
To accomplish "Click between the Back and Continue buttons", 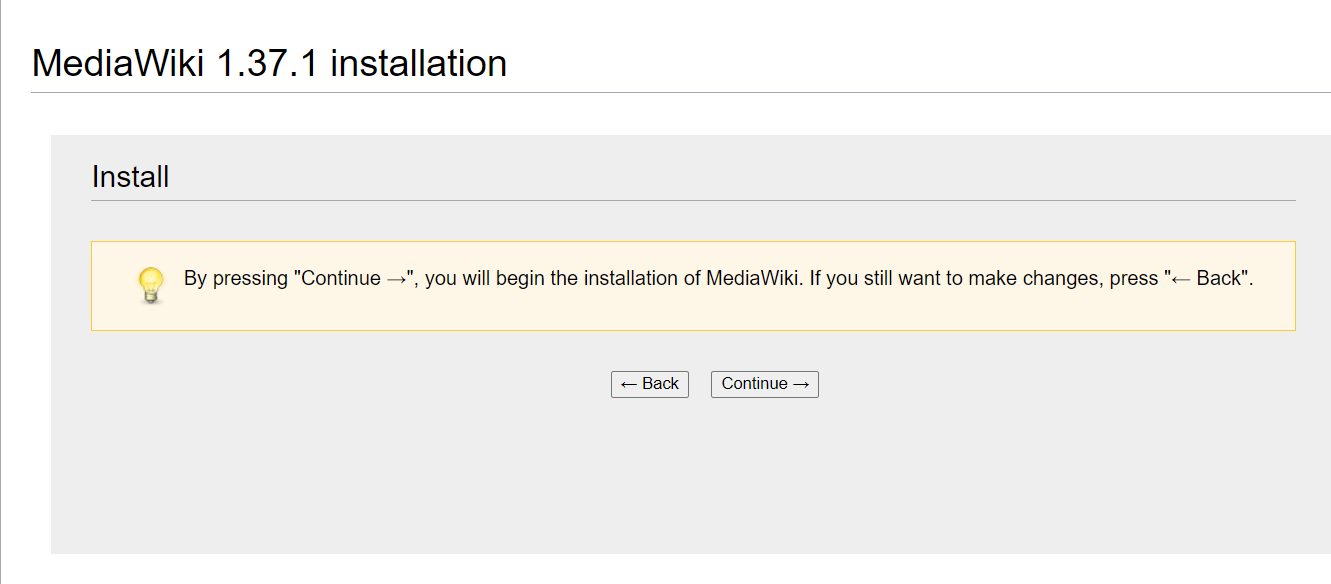I will coord(699,384).
